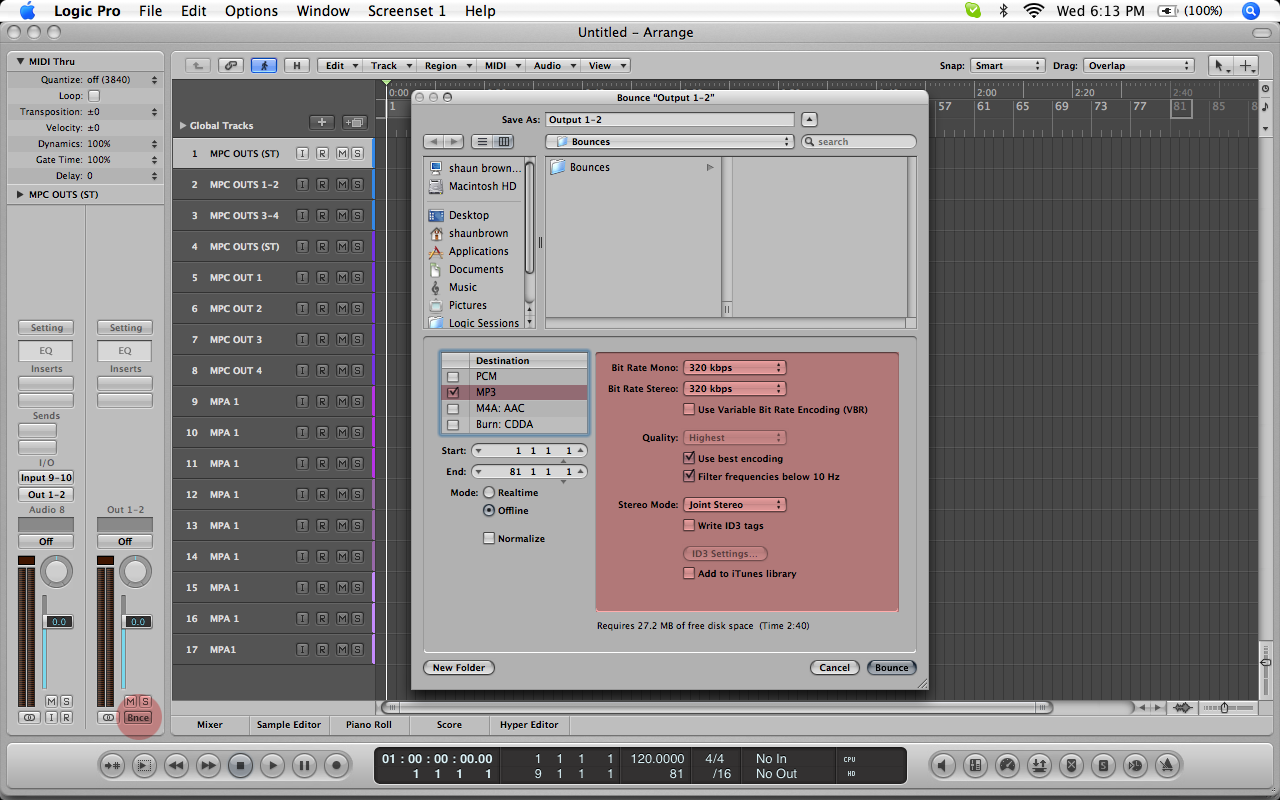Toggle the metronome click icon in transport
Screen dimensions: 1280x800
point(1167,766)
